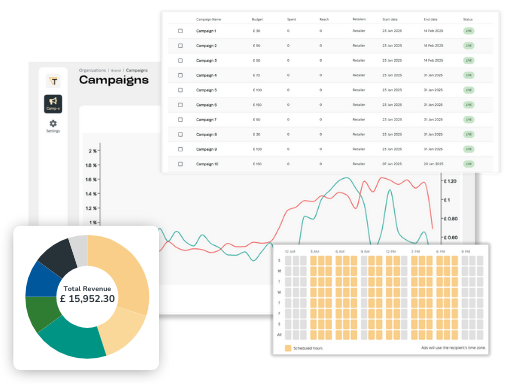Click the £ 1.20 axis label on chart
Image resolution: width=512 pixels, height=384 pixels.
(450, 181)
